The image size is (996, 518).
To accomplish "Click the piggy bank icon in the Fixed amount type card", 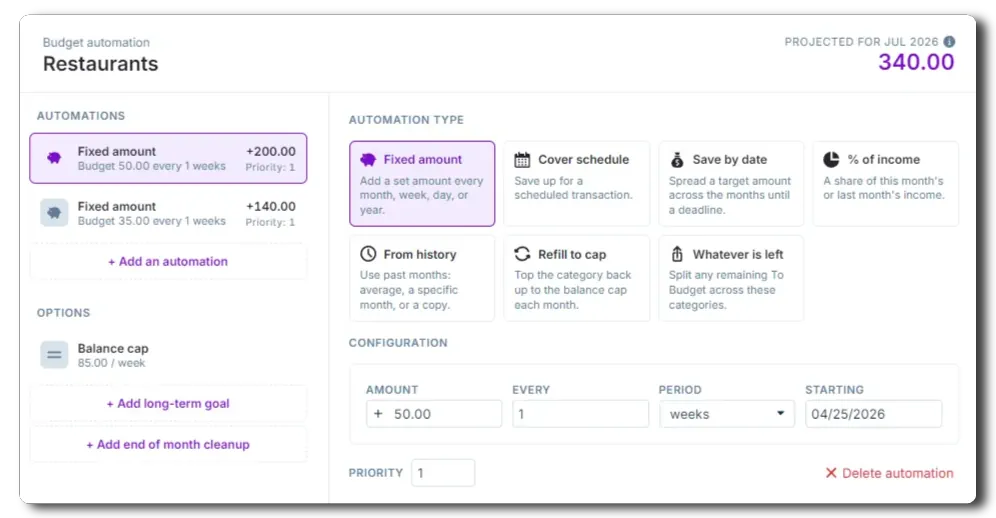I will (x=368, y=160).
